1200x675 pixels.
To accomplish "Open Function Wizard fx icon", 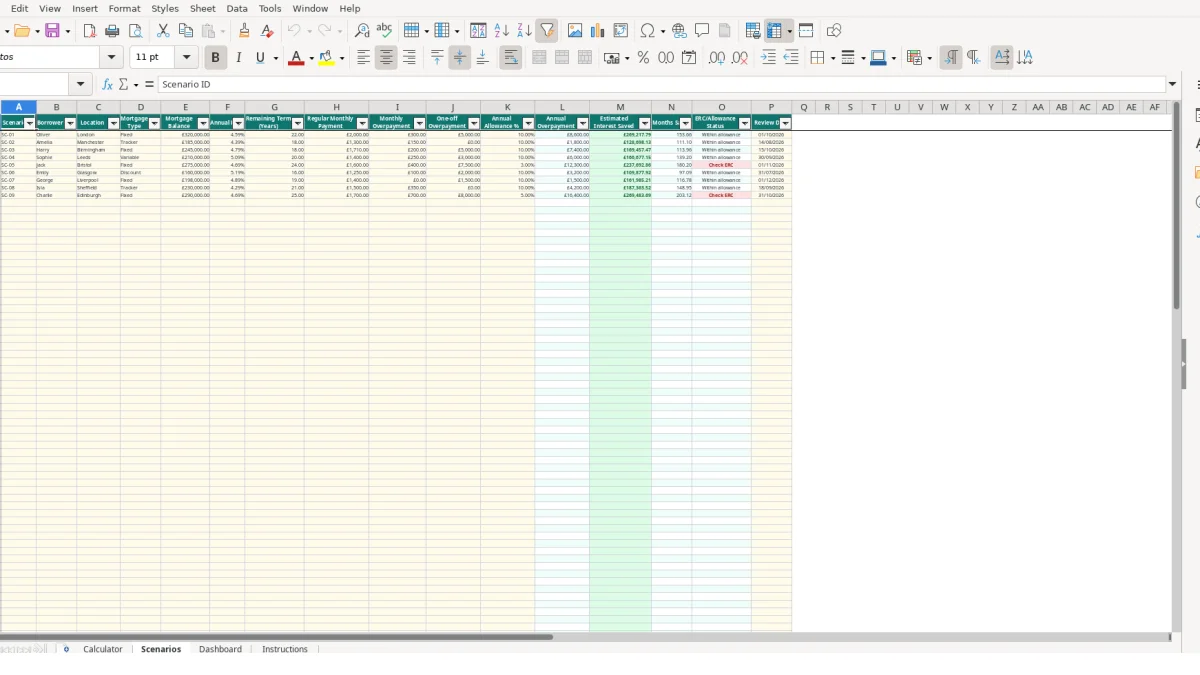I will [x=107, y=85].
